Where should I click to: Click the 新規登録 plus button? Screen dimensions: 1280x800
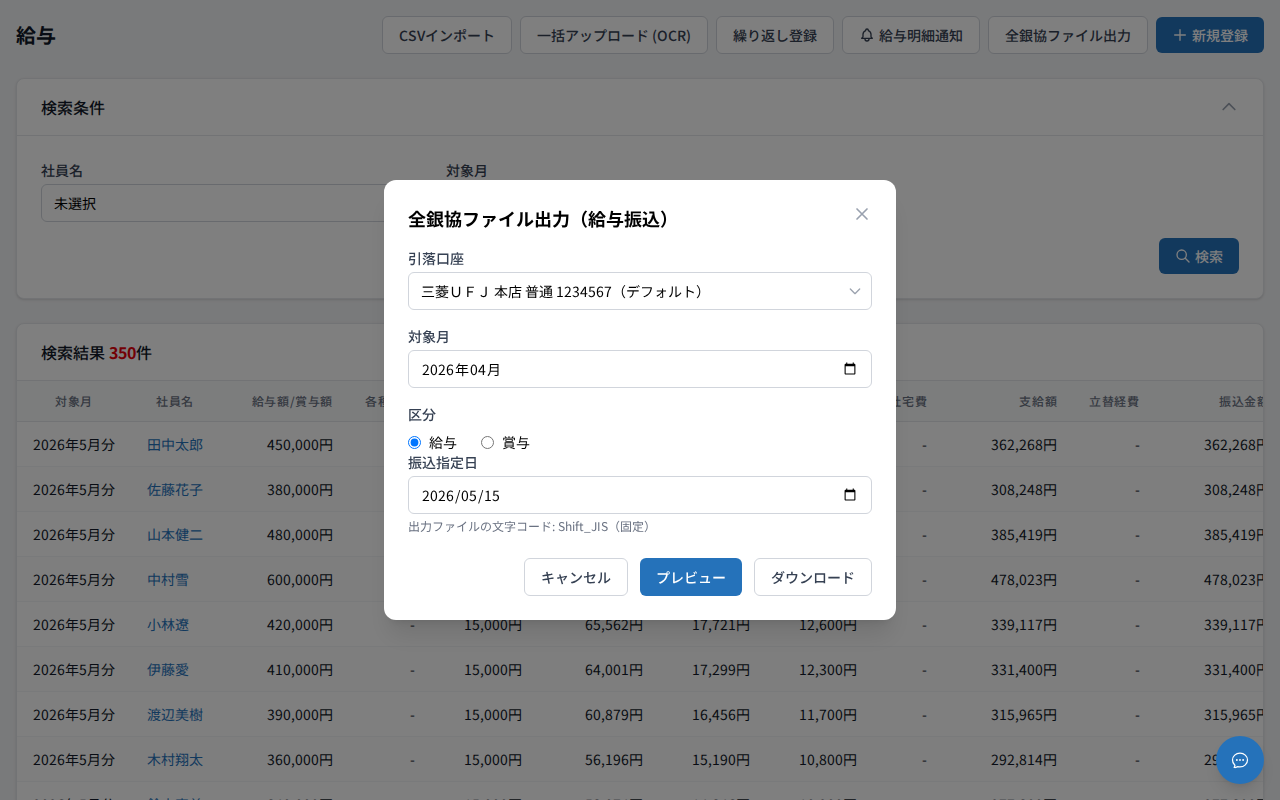[x=1210, y=35]
